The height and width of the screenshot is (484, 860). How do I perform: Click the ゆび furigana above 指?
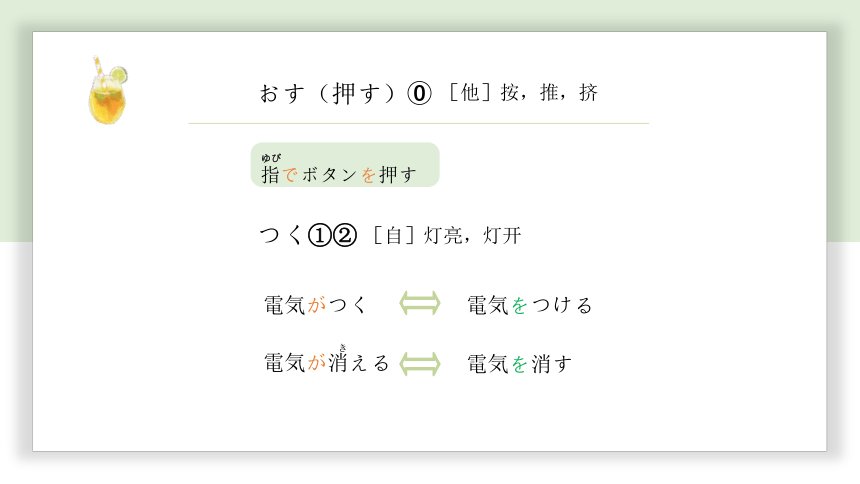(271, 158)
